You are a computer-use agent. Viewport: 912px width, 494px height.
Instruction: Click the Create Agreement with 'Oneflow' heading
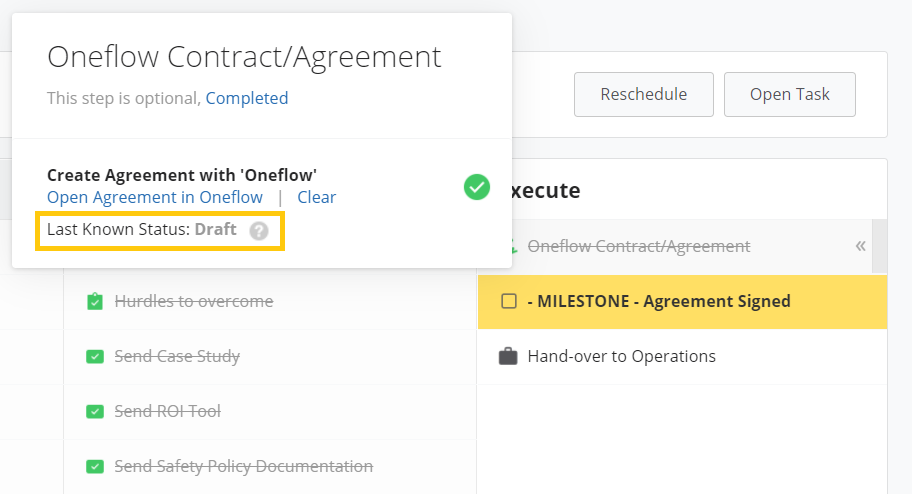(182, 175)
